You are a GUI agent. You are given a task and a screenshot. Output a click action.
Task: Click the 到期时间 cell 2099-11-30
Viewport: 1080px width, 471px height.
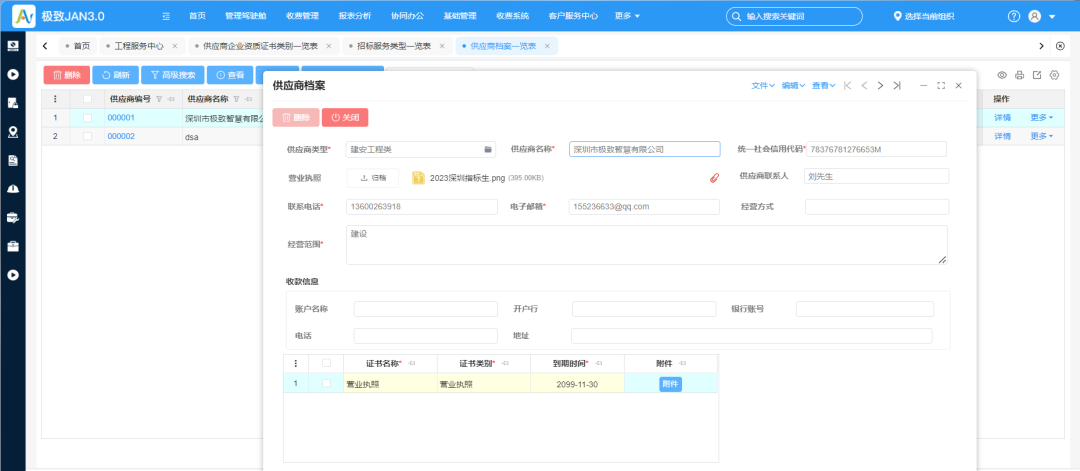point(577,384)
